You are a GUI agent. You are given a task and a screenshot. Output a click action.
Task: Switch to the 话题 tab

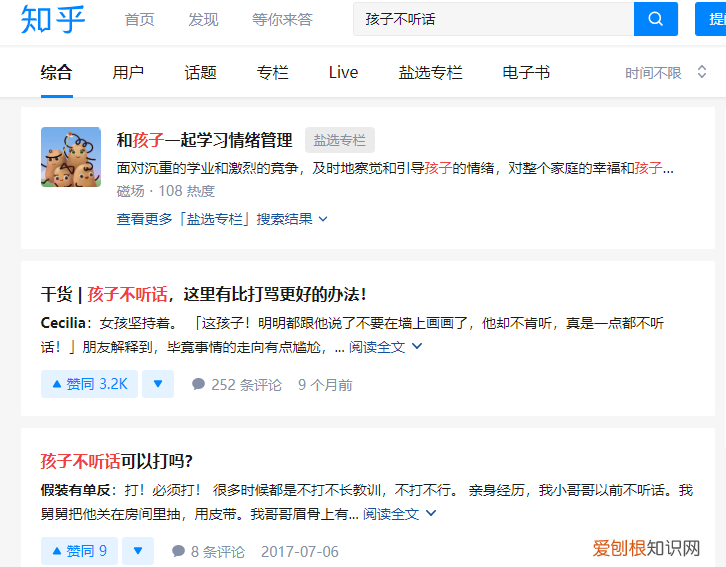(200, 73)
